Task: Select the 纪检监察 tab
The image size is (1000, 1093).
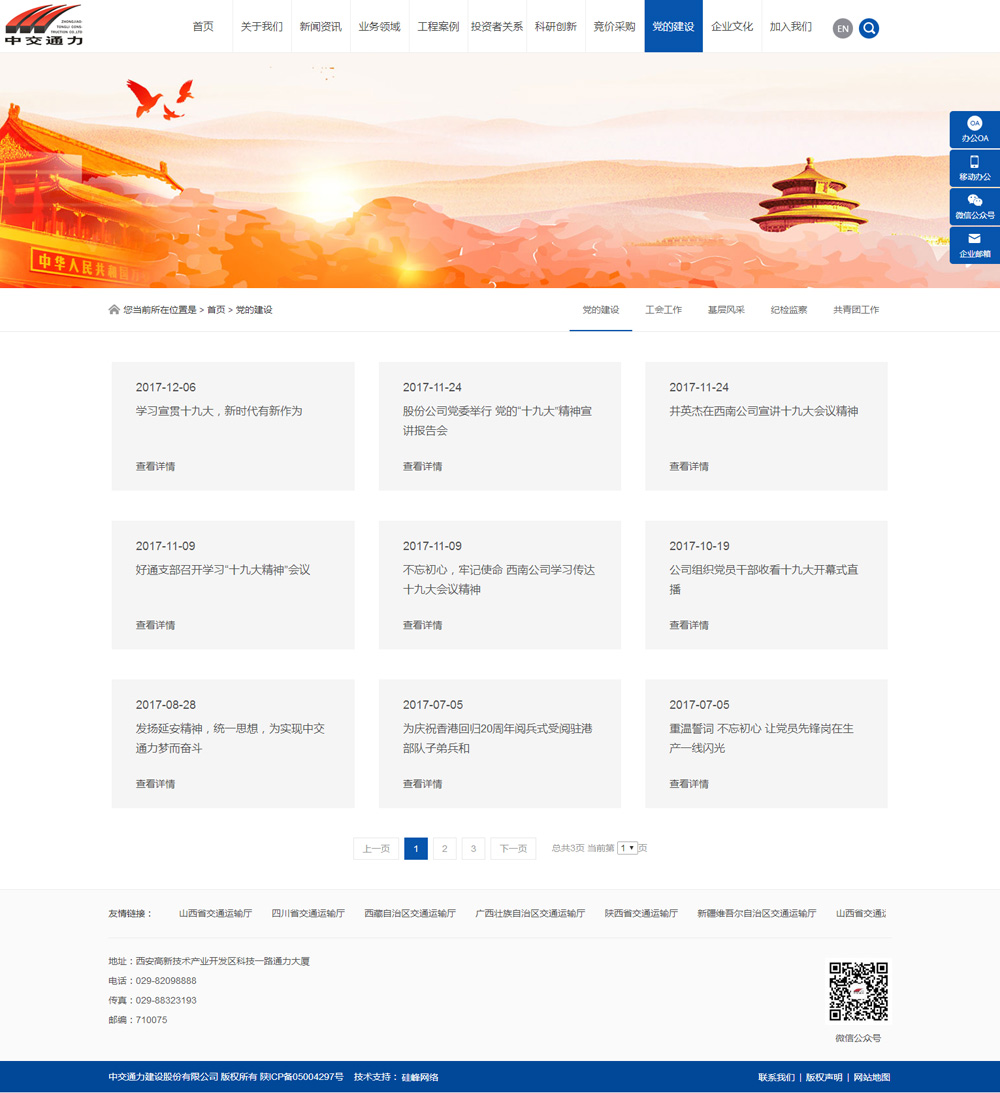Action: 788,310
